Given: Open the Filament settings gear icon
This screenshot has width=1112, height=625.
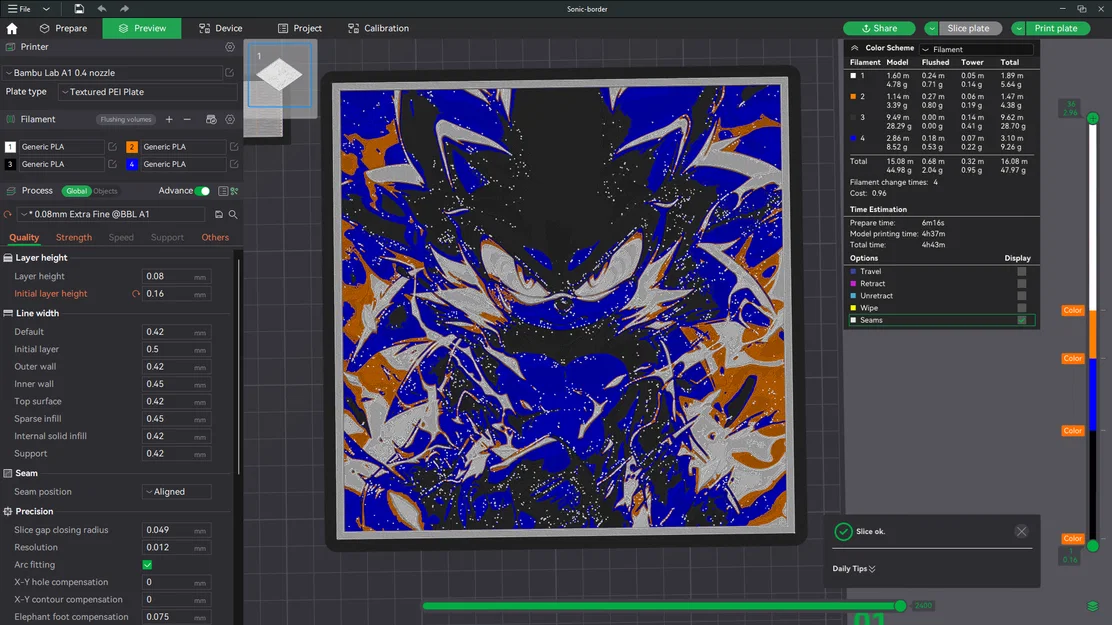Looking at the screenshot, I should coord(230,119).
